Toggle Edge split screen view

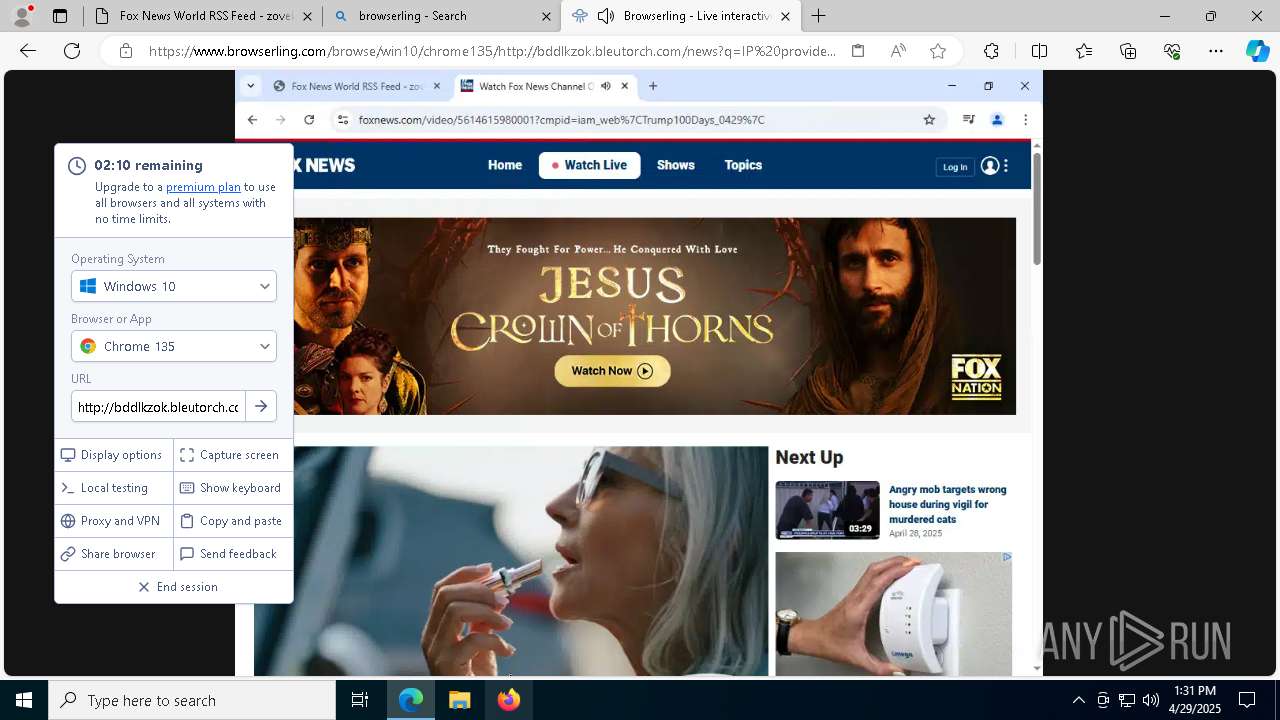pos(1039,51)
